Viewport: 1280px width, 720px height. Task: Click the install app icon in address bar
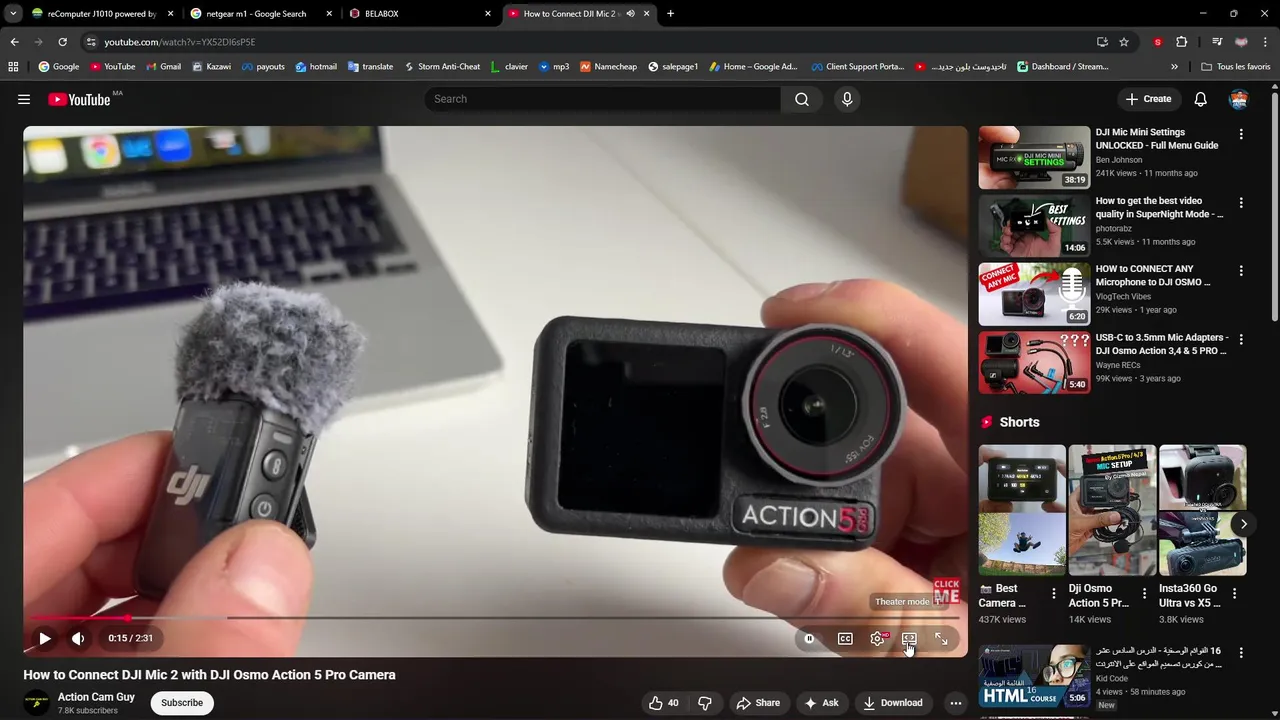[1102, 42]
